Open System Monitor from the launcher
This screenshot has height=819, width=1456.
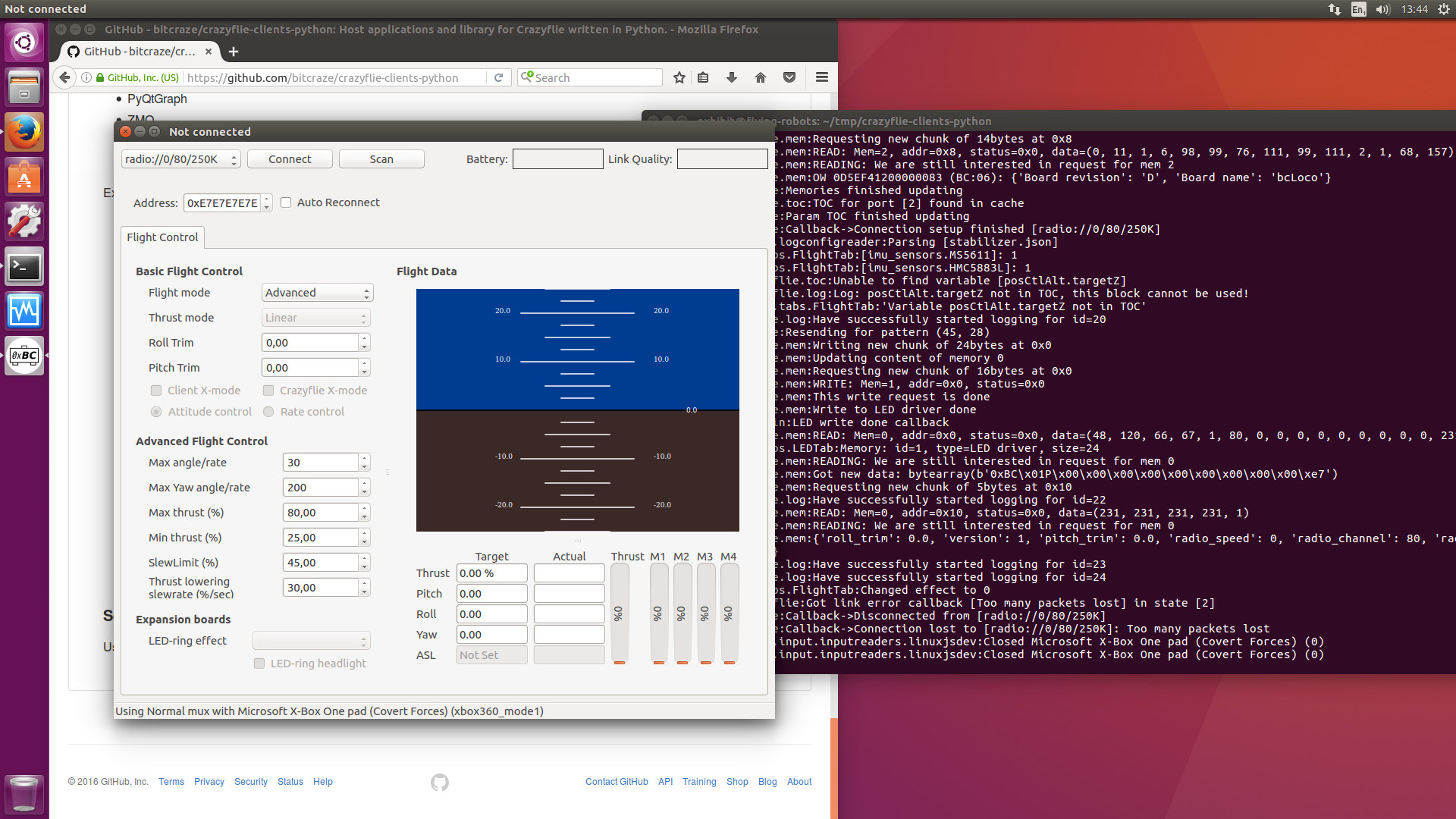24,311
